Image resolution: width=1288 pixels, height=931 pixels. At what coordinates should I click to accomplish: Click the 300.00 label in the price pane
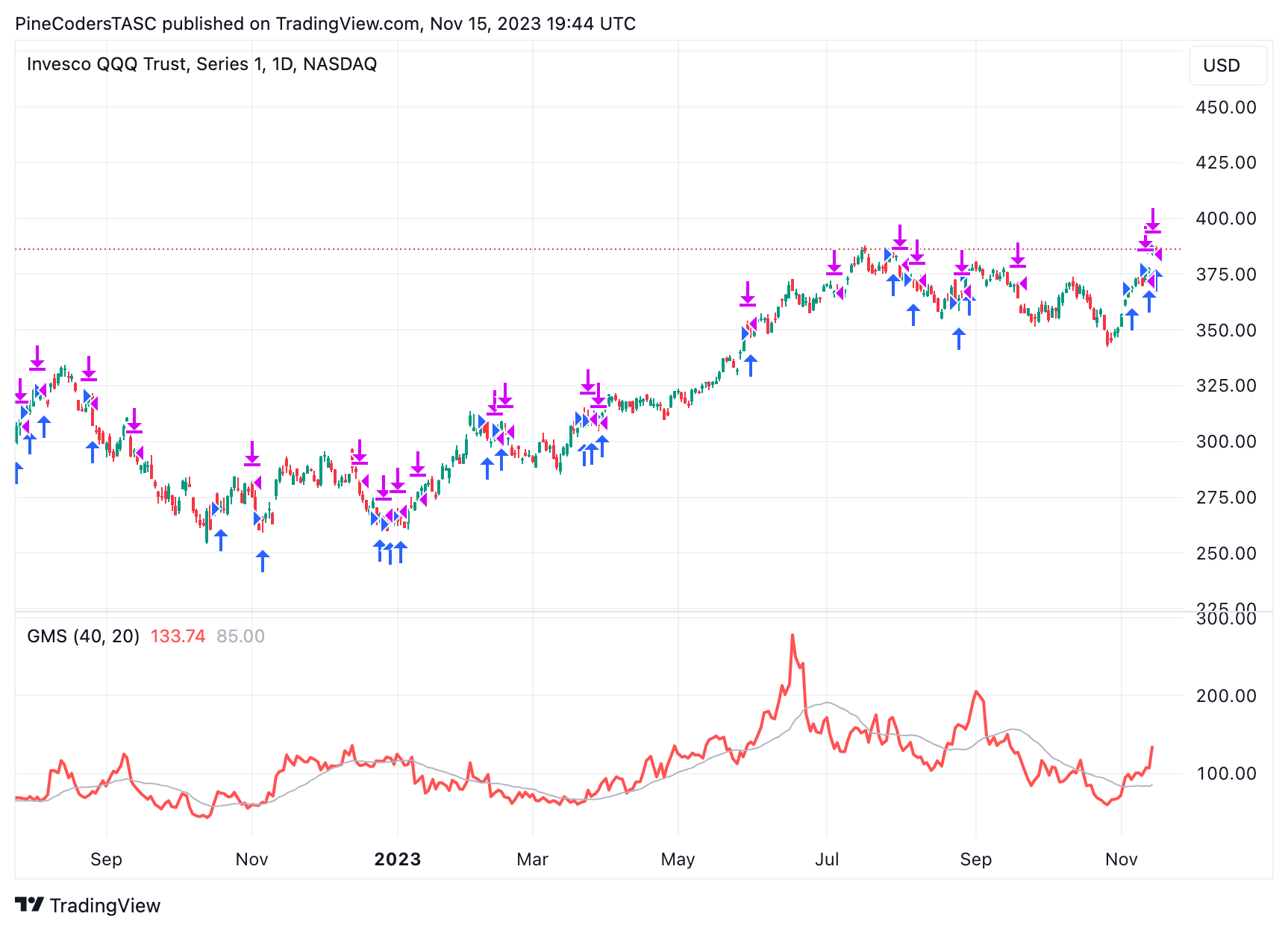(x=1226, y=442)
